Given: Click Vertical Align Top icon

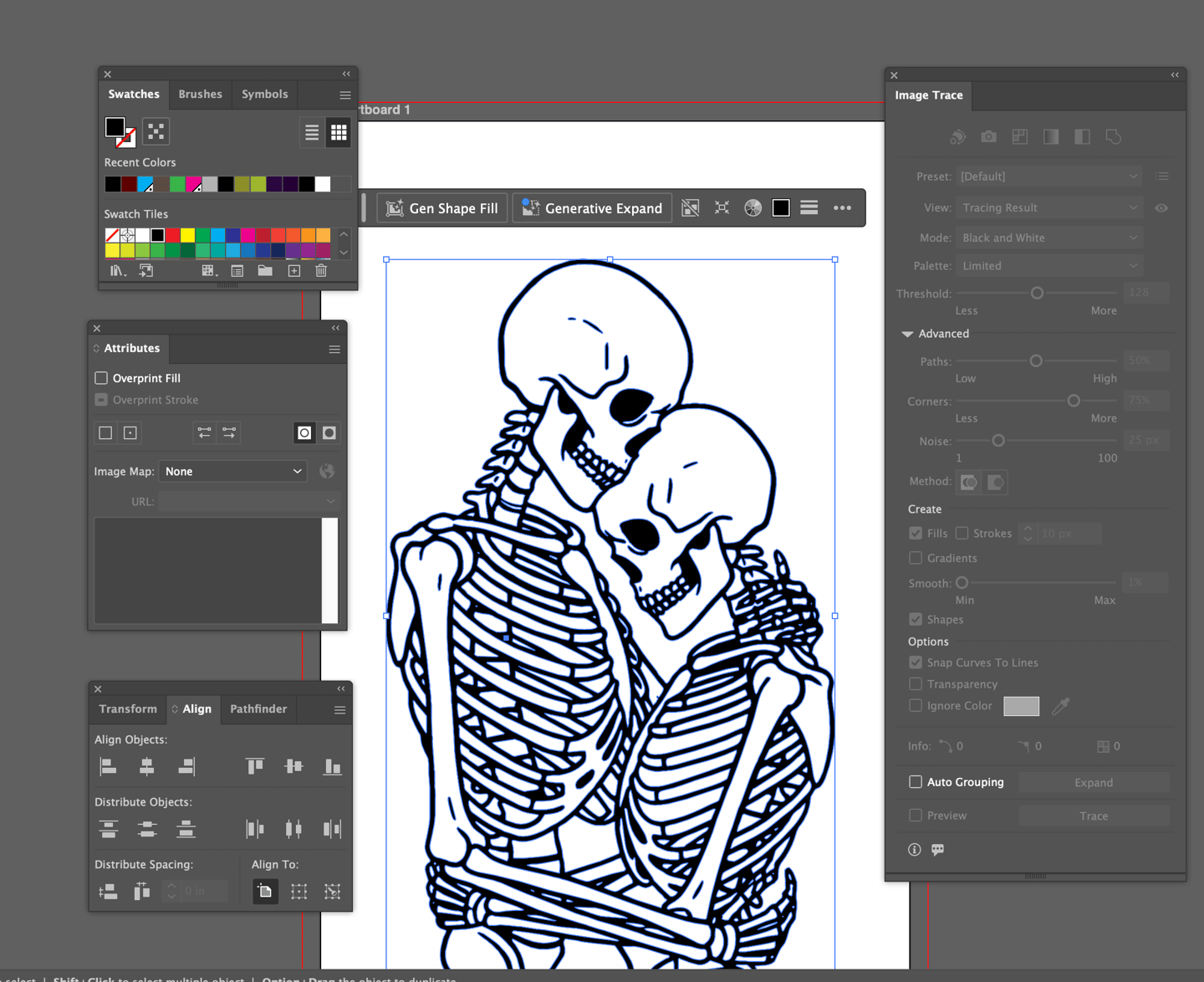Looking at the screenshot, I should click(x=255, y=766).
